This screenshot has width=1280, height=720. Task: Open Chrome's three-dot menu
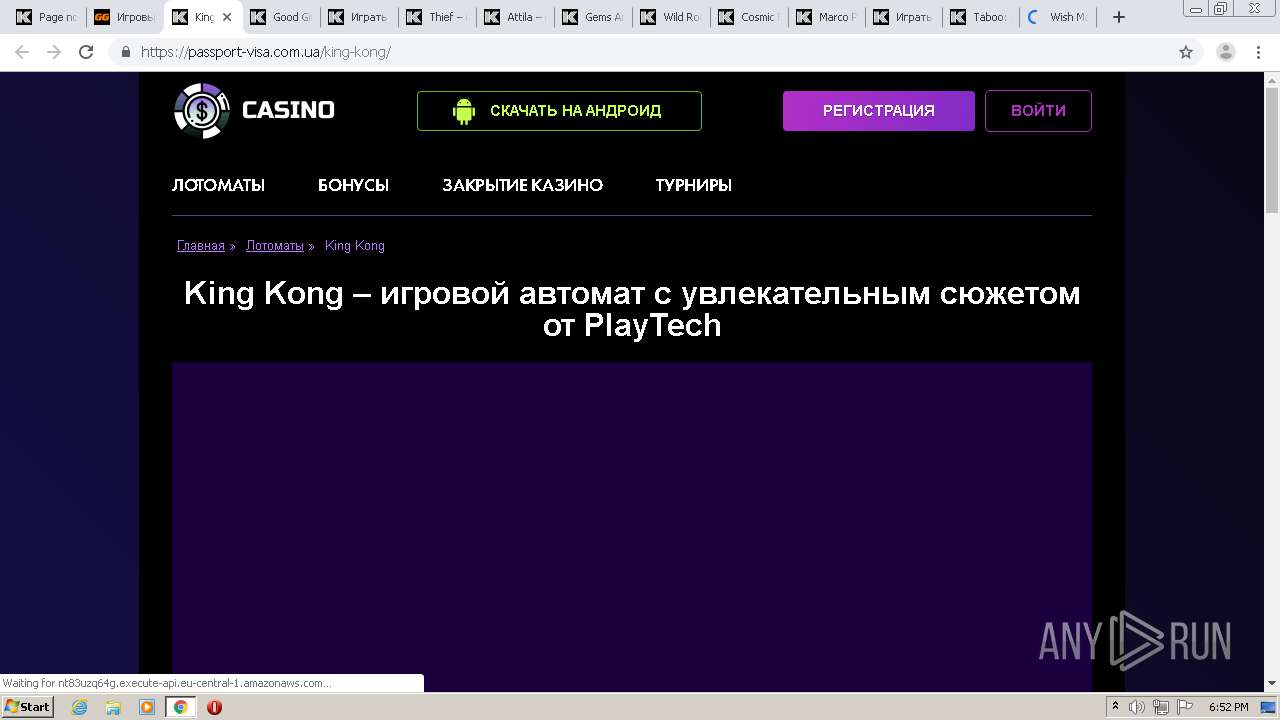click(1258, 52)
